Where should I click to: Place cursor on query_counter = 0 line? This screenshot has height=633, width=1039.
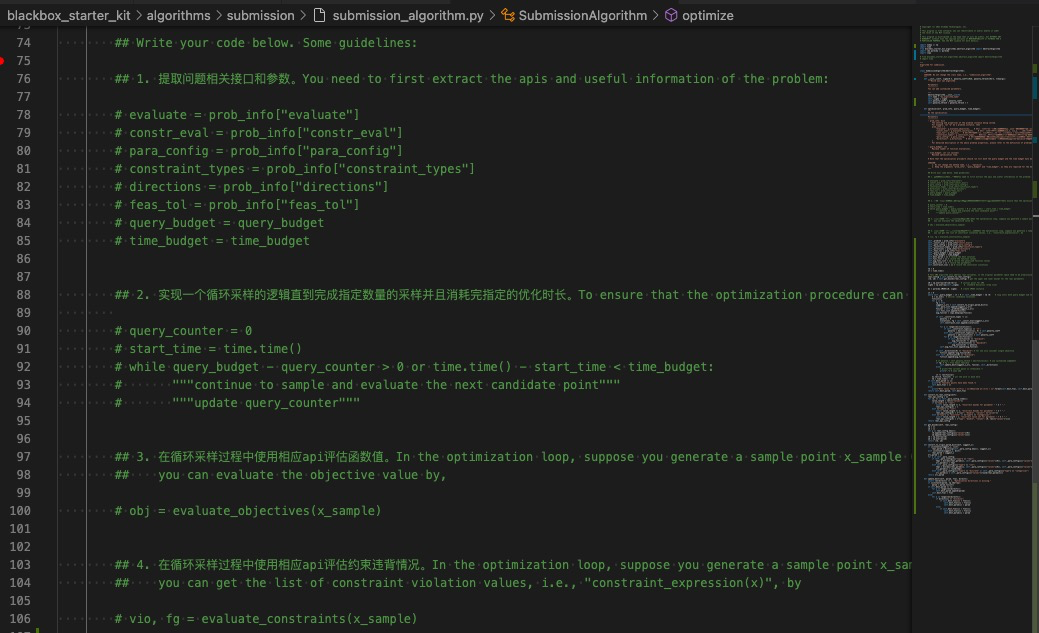coord(190,331)
